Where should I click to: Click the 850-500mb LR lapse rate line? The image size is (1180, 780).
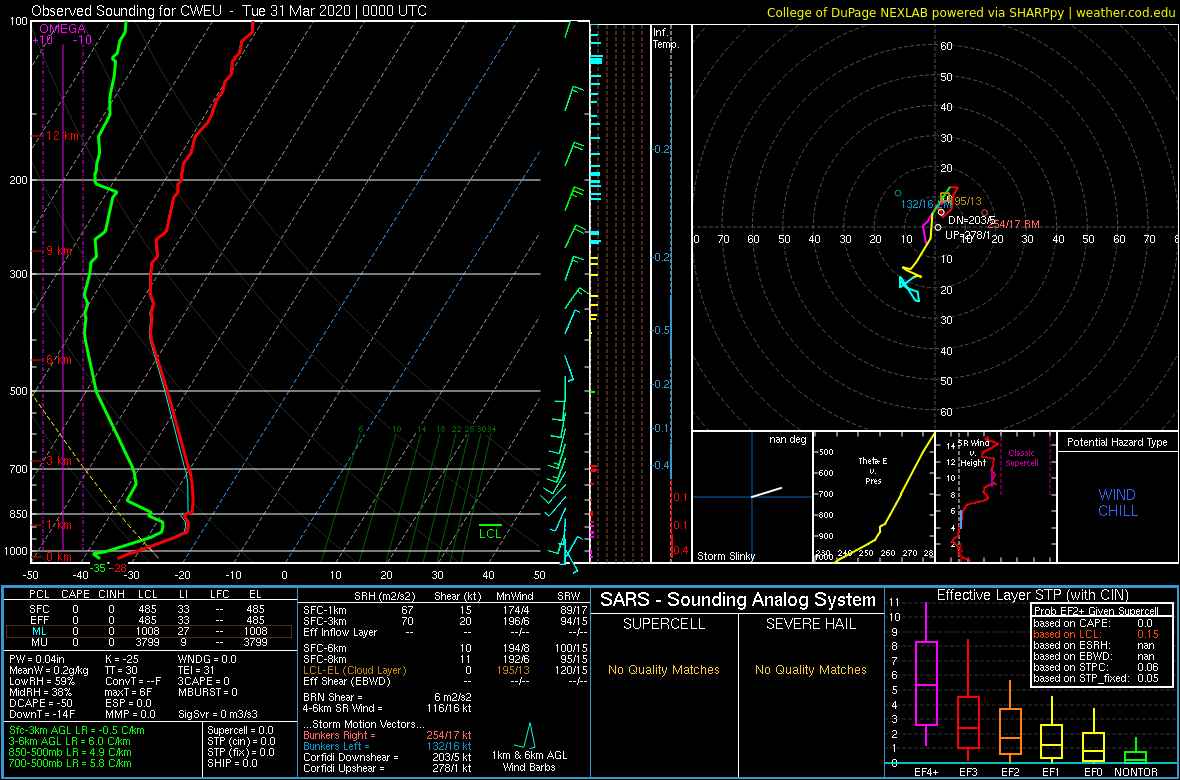click(x=71, y=751)
